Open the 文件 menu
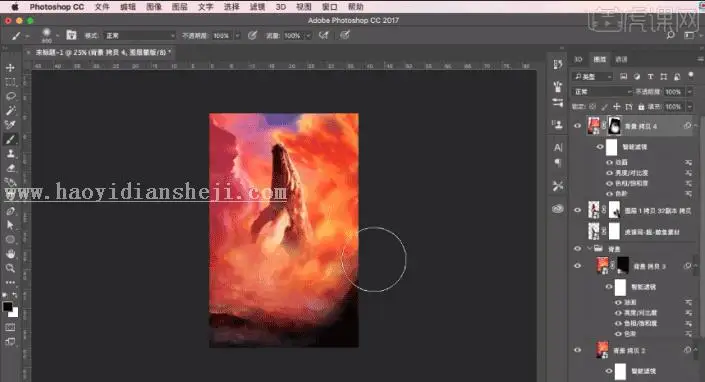Image resolution: width=705 pixels, height=382 pixels. point(102,7)
